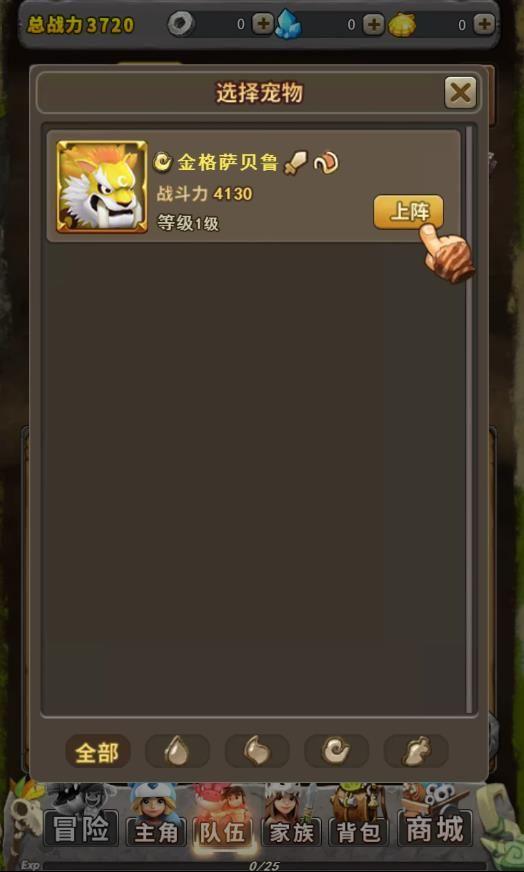The height and width of the screenshot is (872, 524).
Task: Filter pets by earth fist element
Action: tap(416, 752)
